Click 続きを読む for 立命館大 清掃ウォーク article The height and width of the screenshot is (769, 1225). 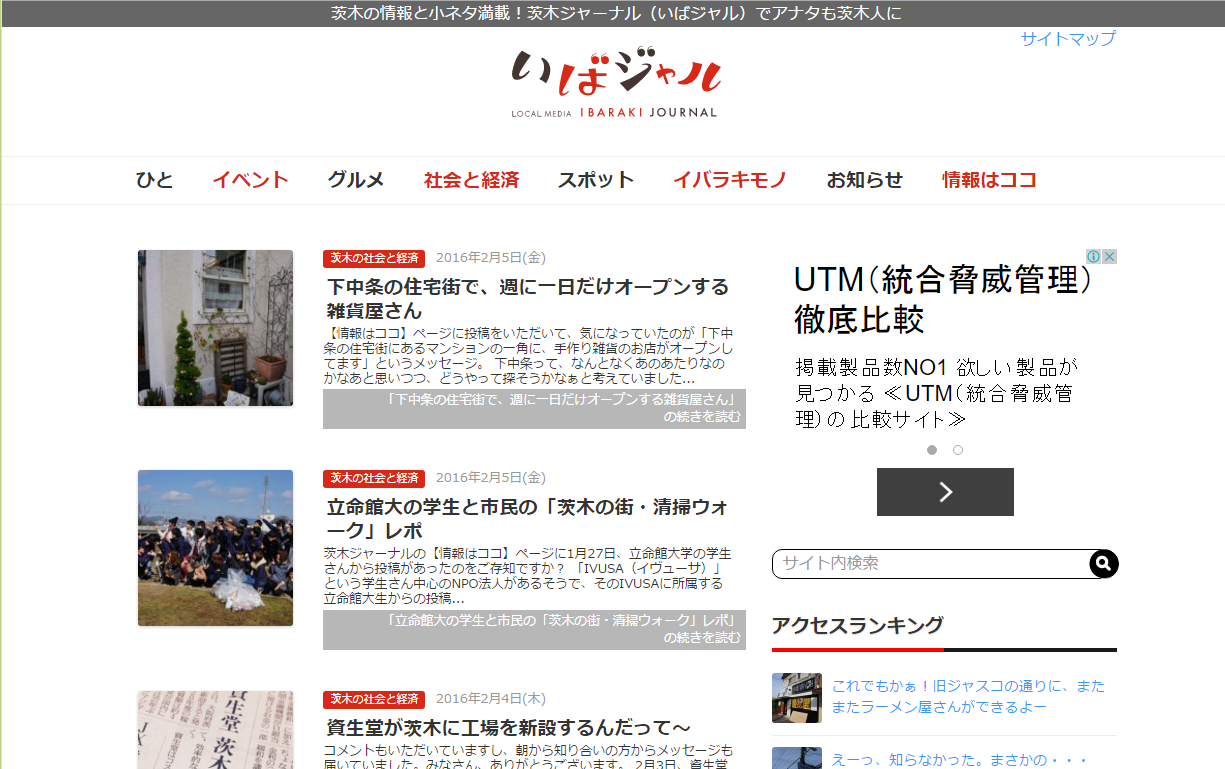(x=534, y=630)
